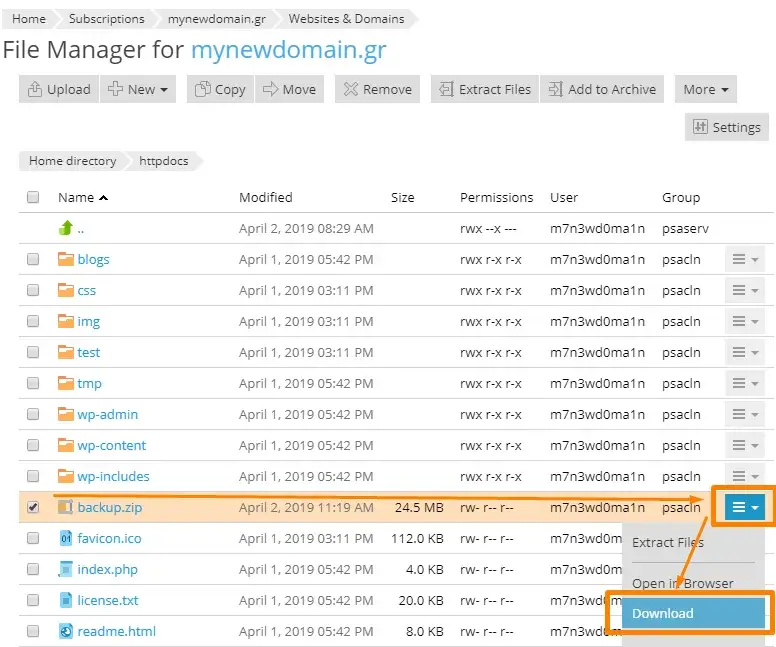
Task: Click the Move toolbar button
Action: pos(290,89)
